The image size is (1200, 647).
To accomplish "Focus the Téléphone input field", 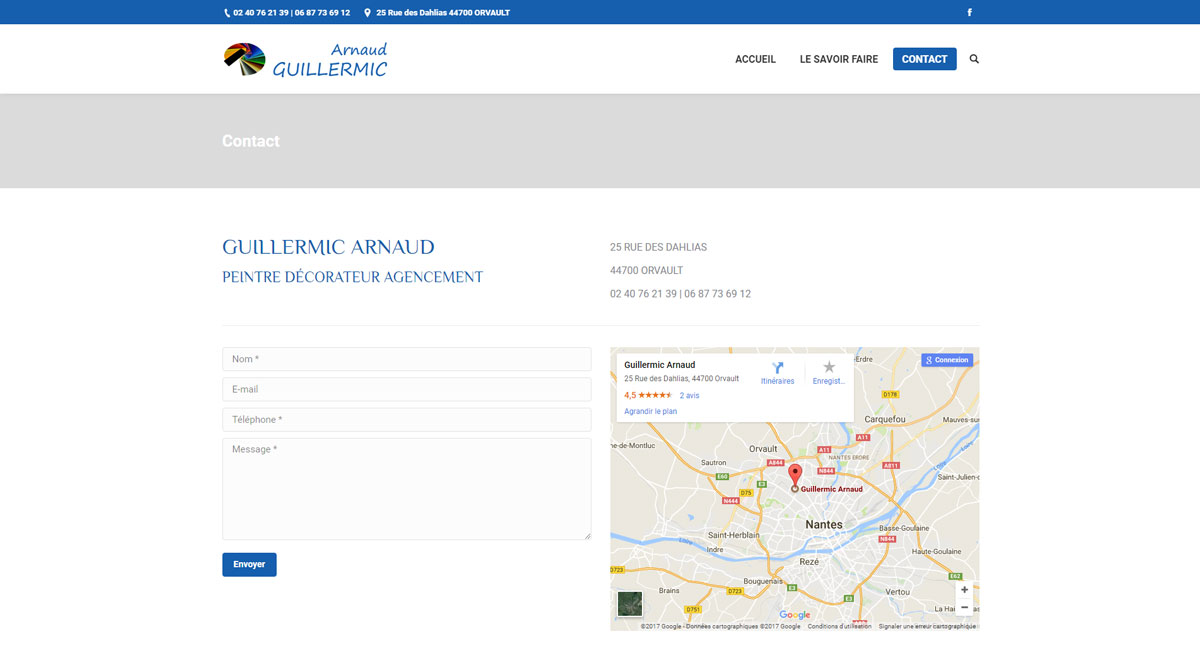I will pyautogui.click(x=406, y=420).
